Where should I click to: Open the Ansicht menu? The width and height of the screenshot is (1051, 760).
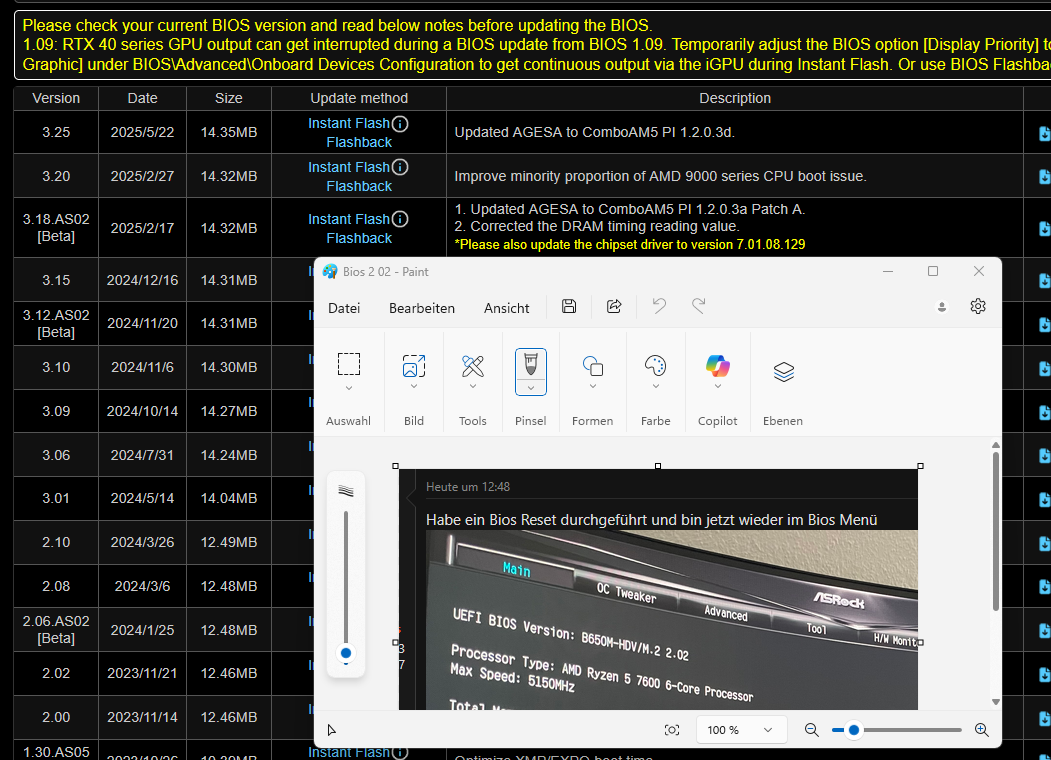507,308
